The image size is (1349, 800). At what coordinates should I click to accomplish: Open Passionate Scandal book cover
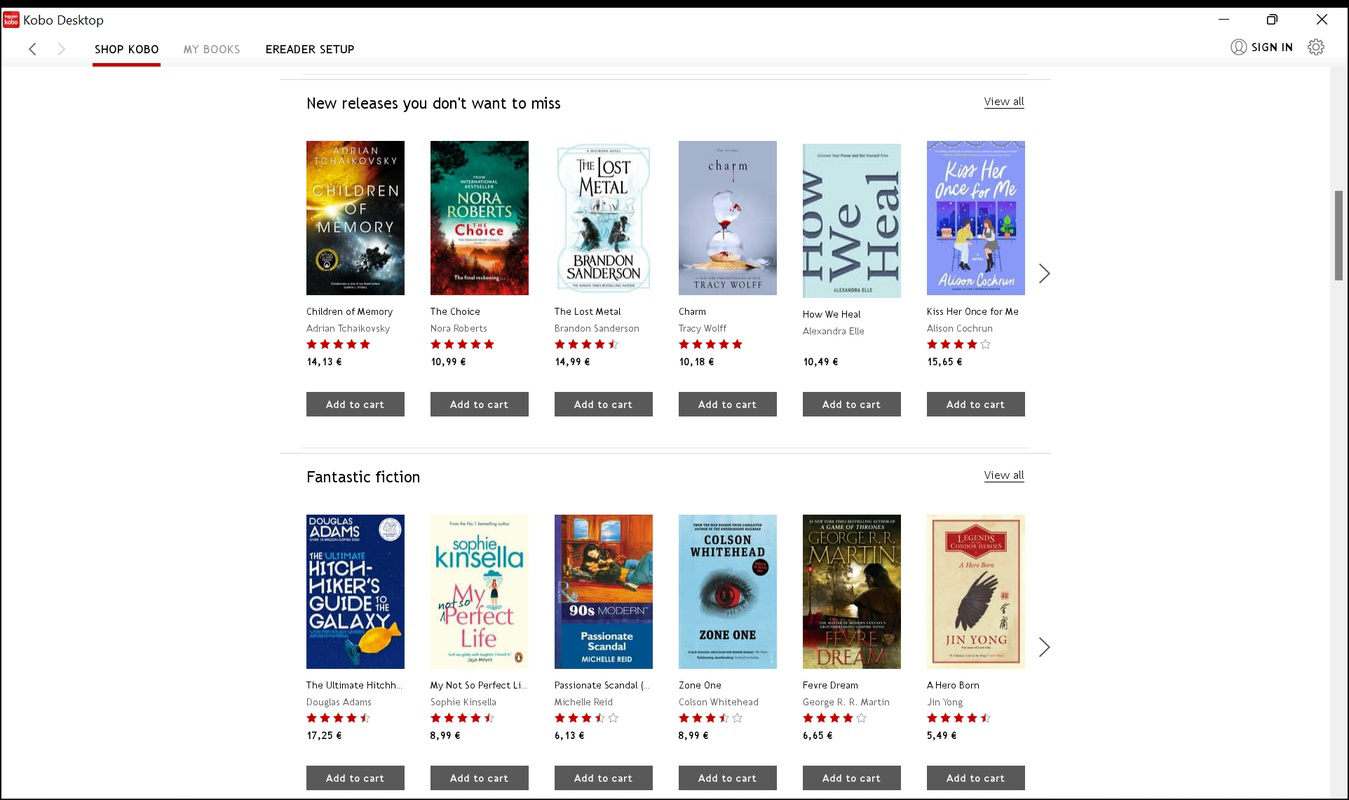click(603, 592)
